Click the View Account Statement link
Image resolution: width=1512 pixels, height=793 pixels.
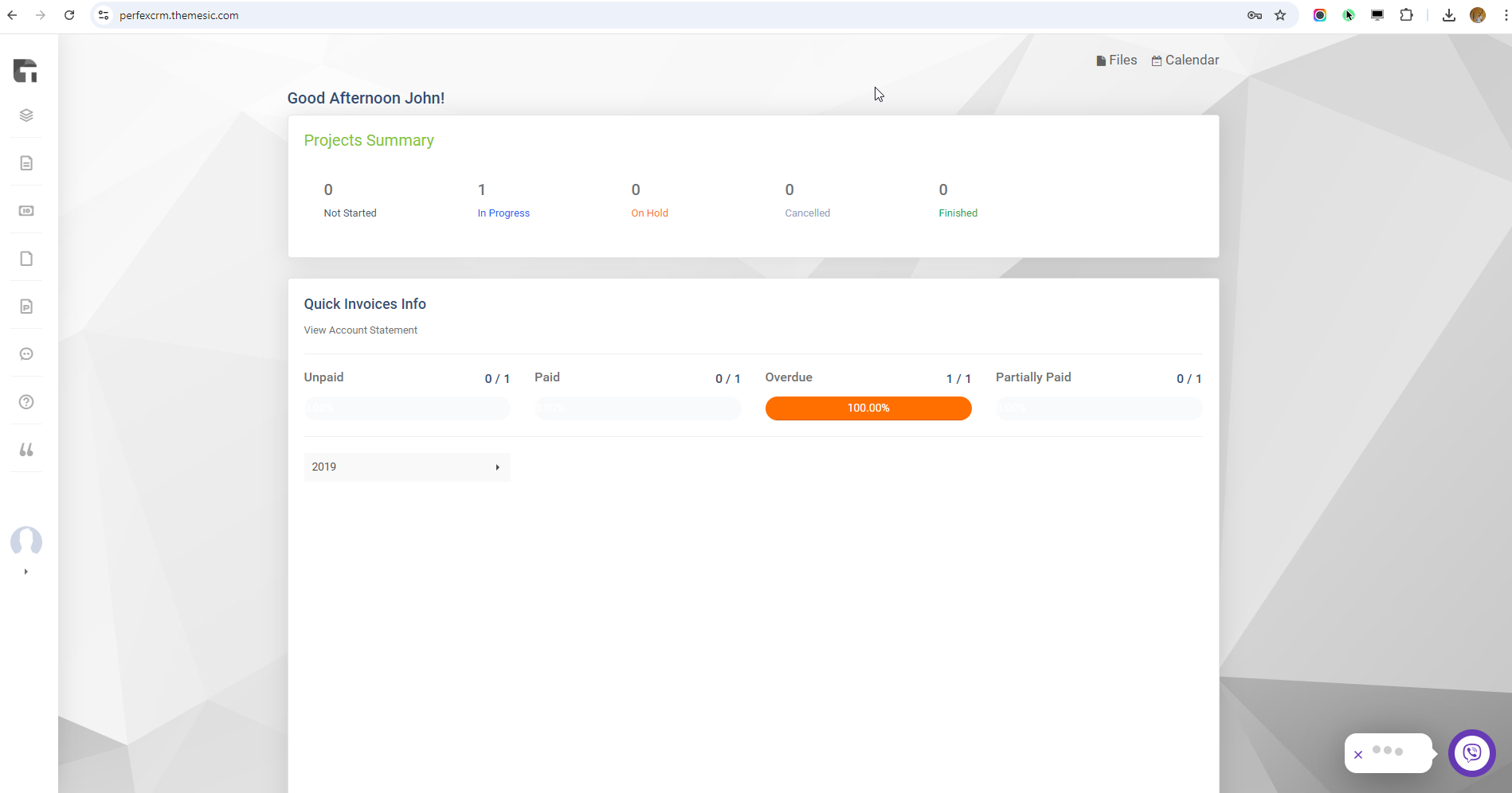tap(360, 330)
